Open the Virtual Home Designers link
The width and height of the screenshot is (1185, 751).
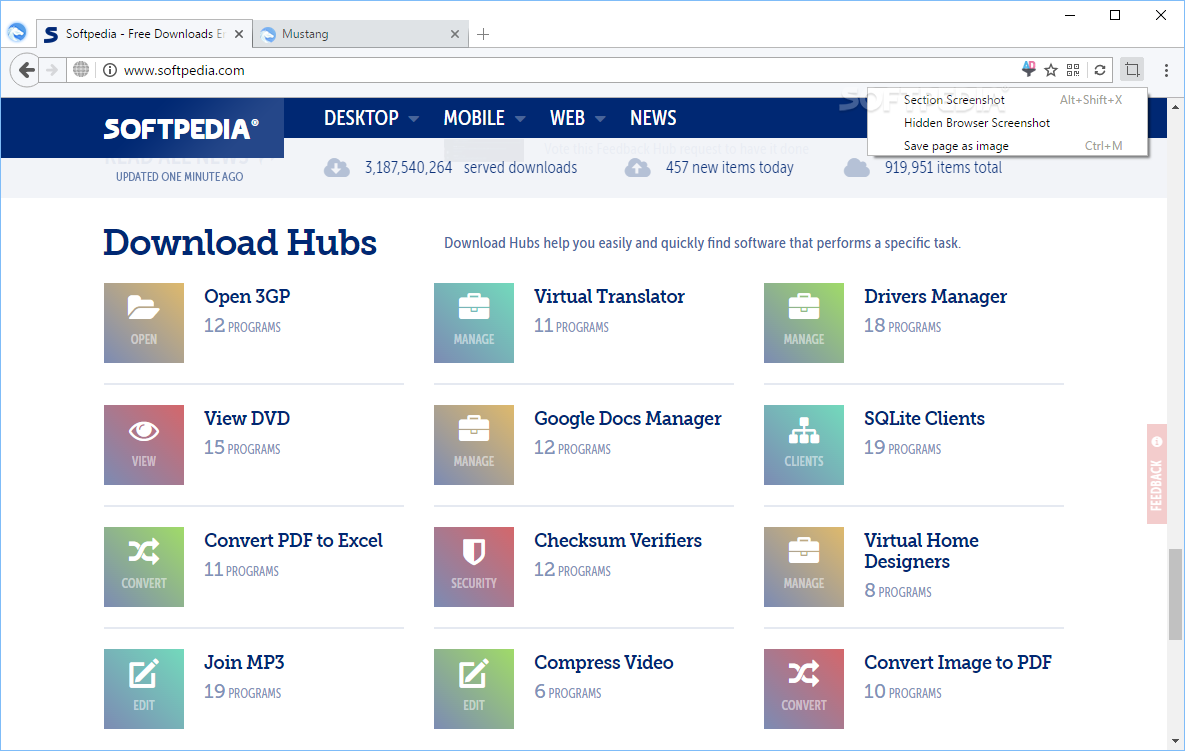point(921,551)
